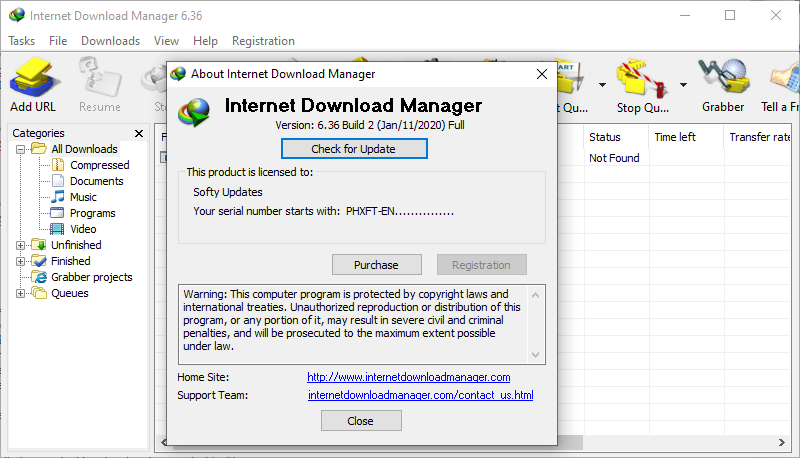Open the Stop Queue dropdown arrow
800x458 pixels.
[683, 85]
